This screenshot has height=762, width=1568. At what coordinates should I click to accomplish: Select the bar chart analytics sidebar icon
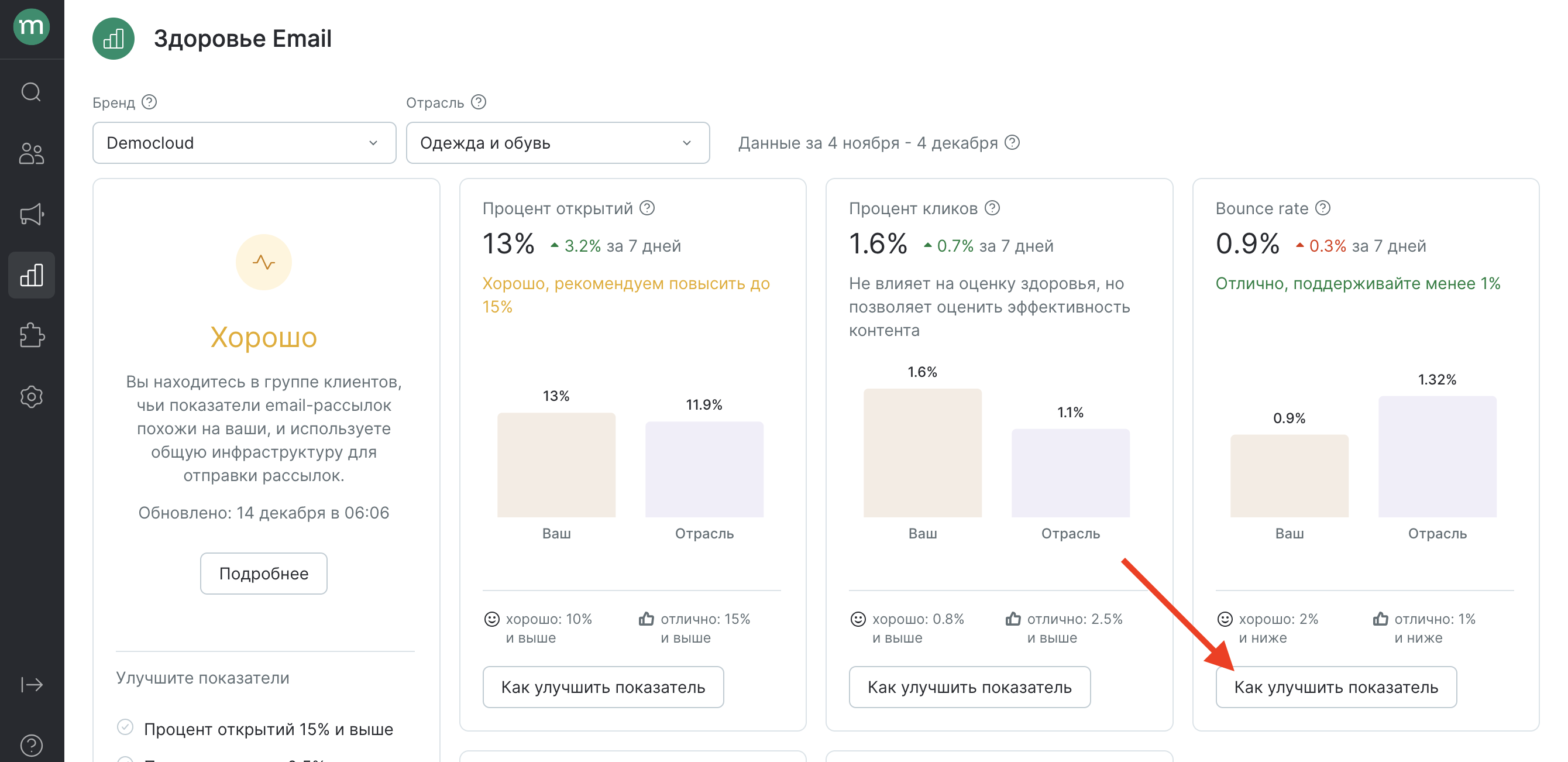point(32,274)
